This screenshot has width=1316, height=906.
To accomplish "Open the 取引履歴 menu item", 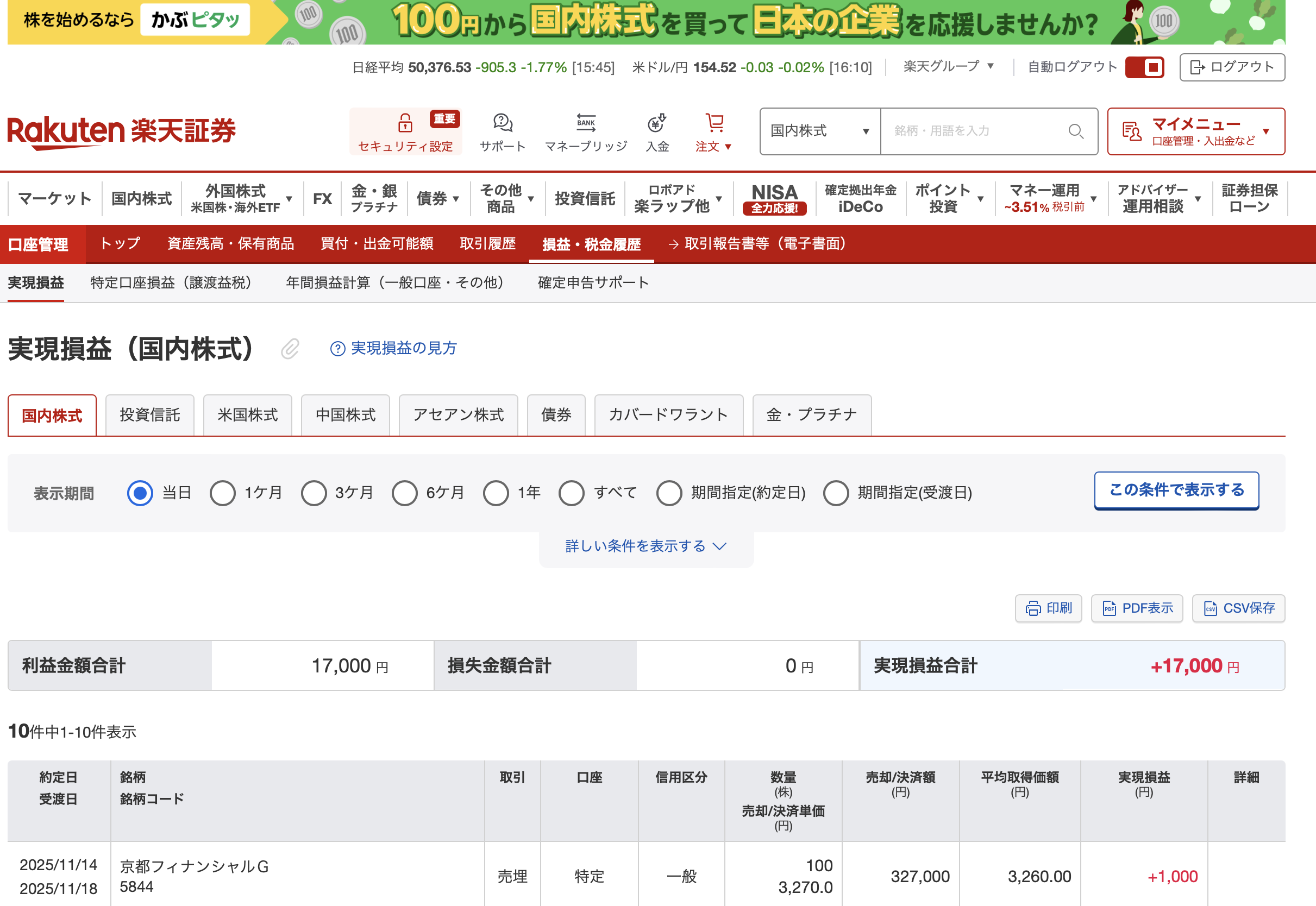I will tap(487, 244).
